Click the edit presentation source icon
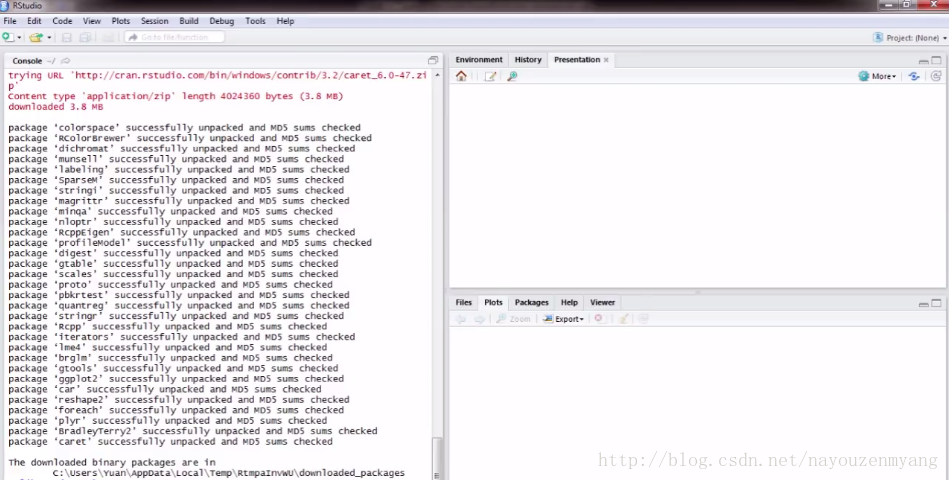The width and height of the screenshot is (949, 480). (x=490, y=76)
